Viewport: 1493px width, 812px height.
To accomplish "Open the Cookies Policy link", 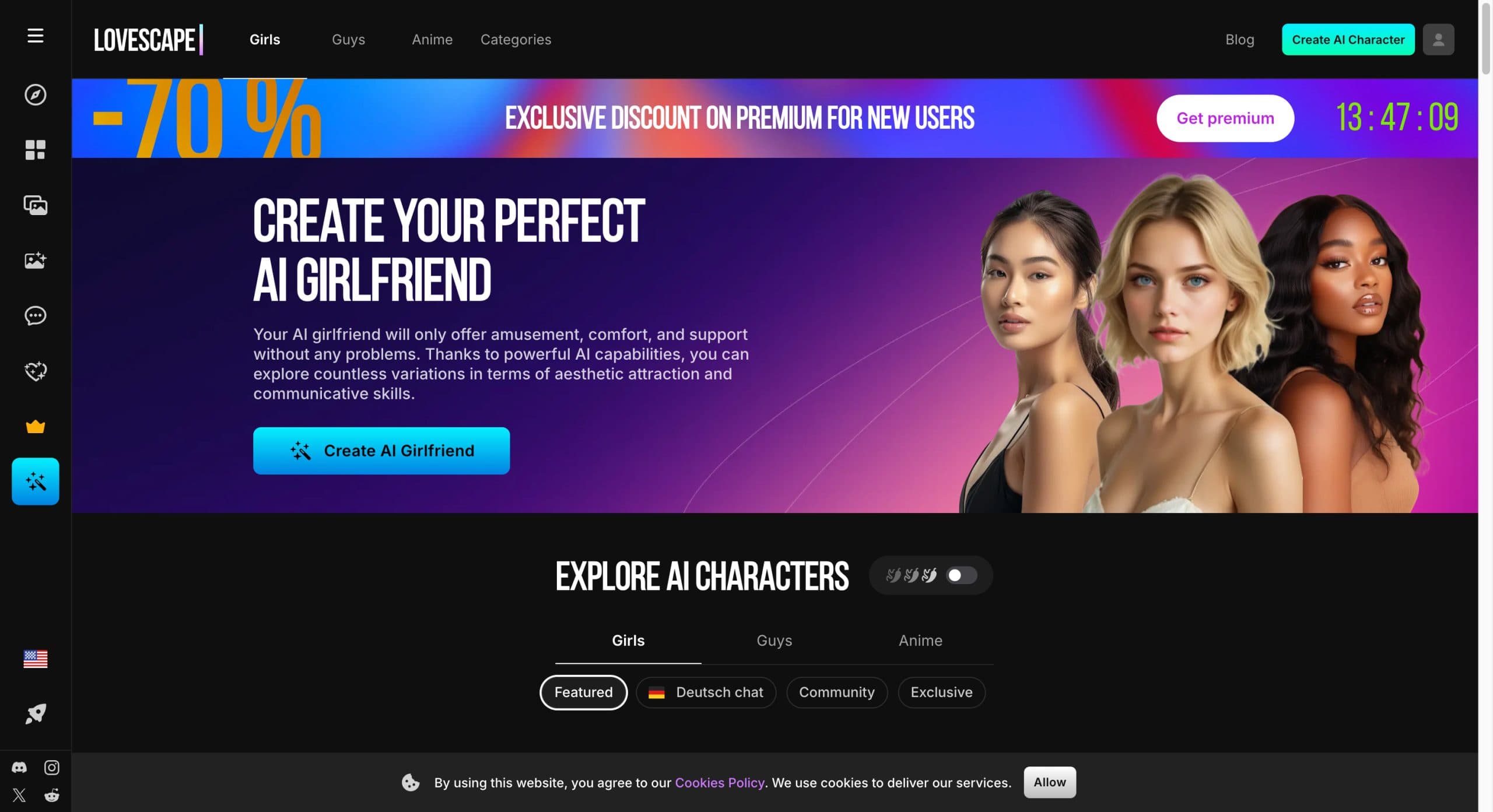I will point(719,782).
